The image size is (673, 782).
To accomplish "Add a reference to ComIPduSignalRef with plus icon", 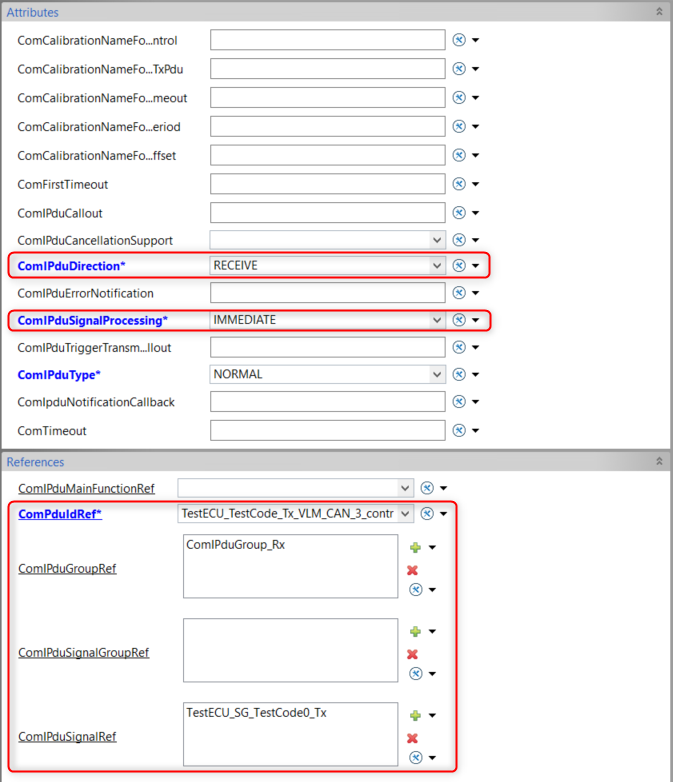I will 415,716.
